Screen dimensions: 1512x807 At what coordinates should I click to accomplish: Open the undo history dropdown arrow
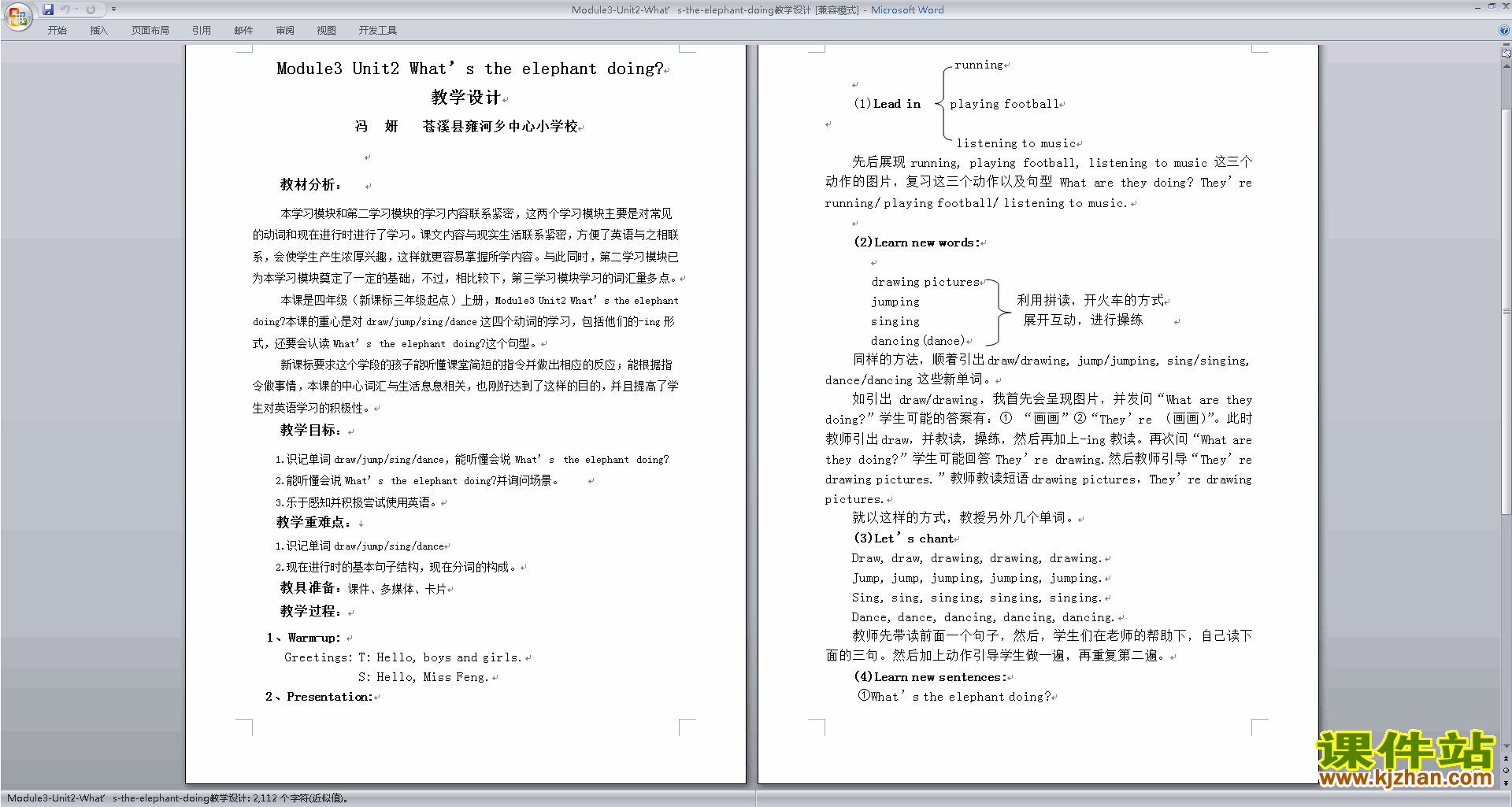pos(76,9)
